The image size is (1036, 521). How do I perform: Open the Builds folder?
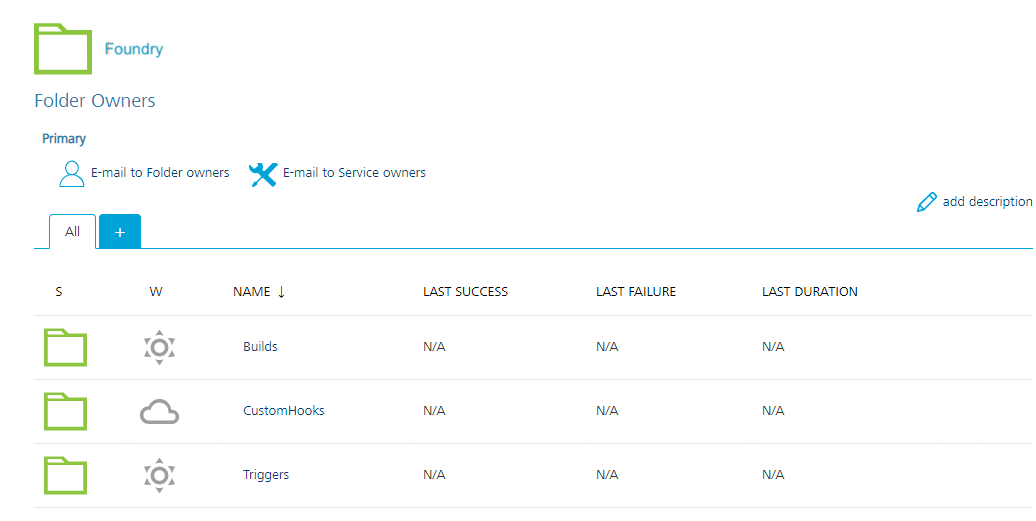pos(260,347)
